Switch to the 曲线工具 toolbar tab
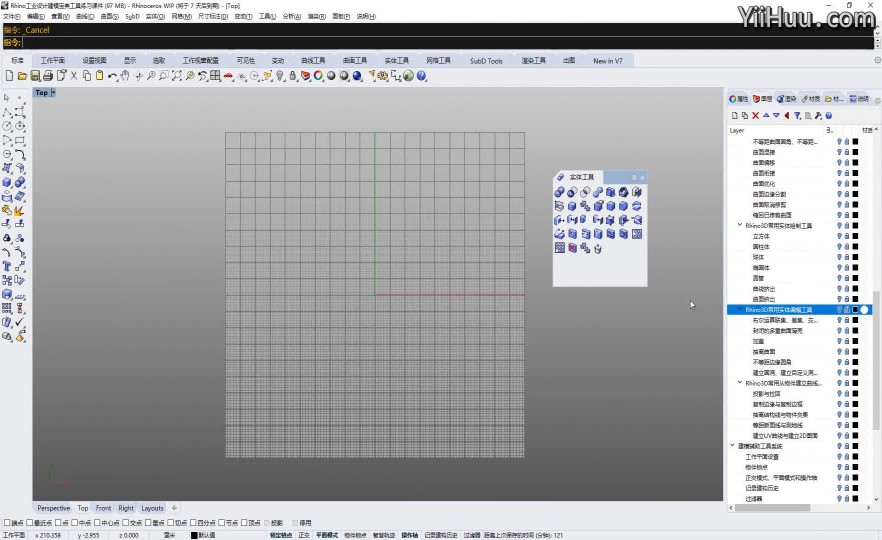This screenshot has width=882, height=540. pyautogui.click(x=313, y=60)
